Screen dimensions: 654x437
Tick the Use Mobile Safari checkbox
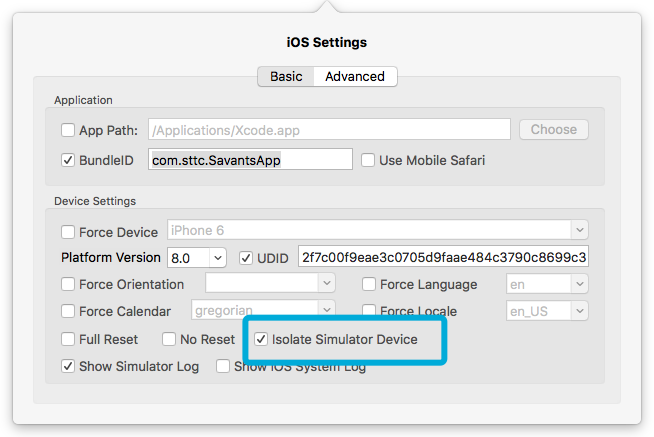point(368,160)
